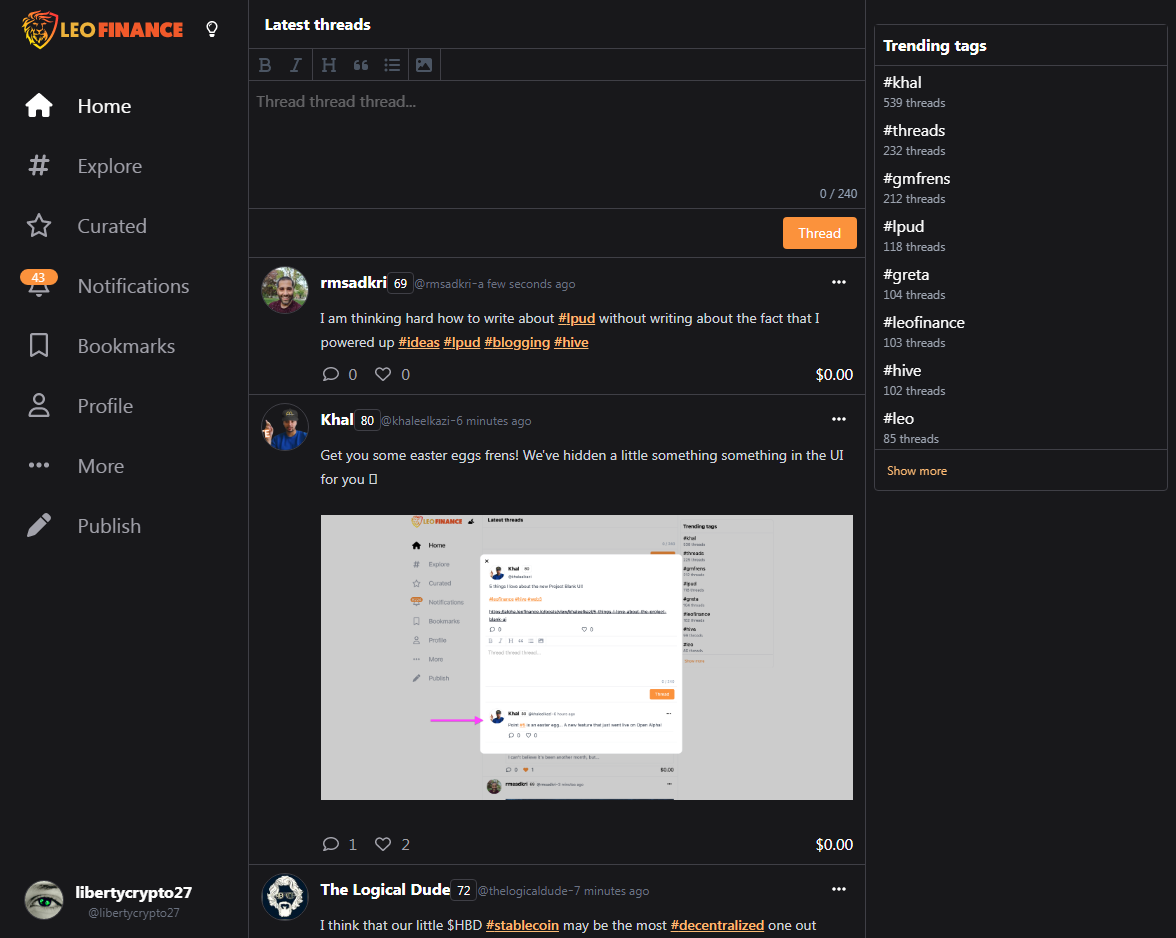The image size is (1176, 938).
Task: Open Notifications in sidebar
Action: (x=133, y=286)
